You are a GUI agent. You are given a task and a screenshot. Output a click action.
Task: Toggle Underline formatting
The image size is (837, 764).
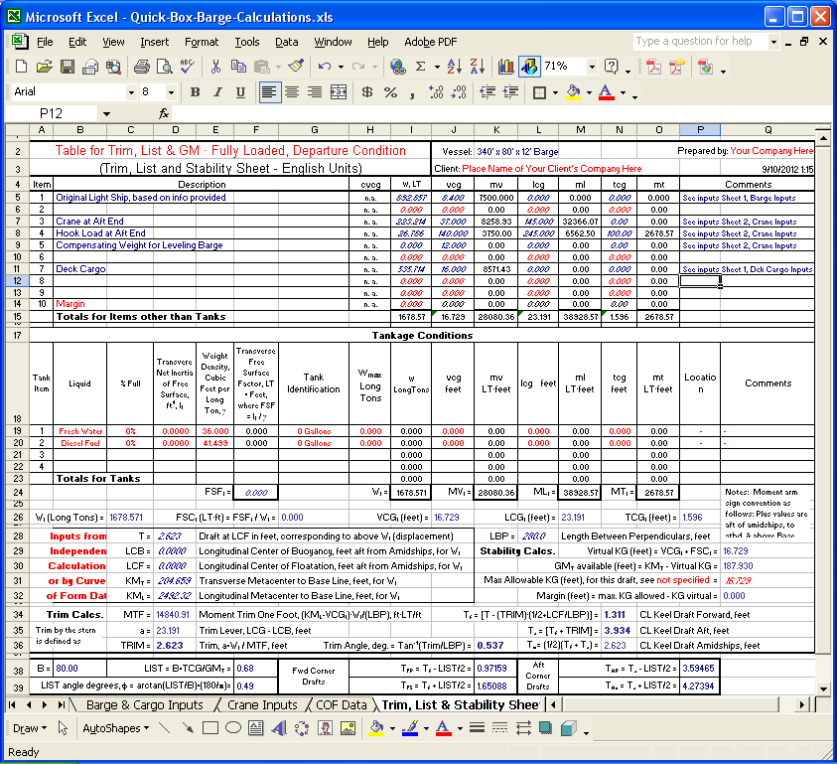click(x=241, y=92)
